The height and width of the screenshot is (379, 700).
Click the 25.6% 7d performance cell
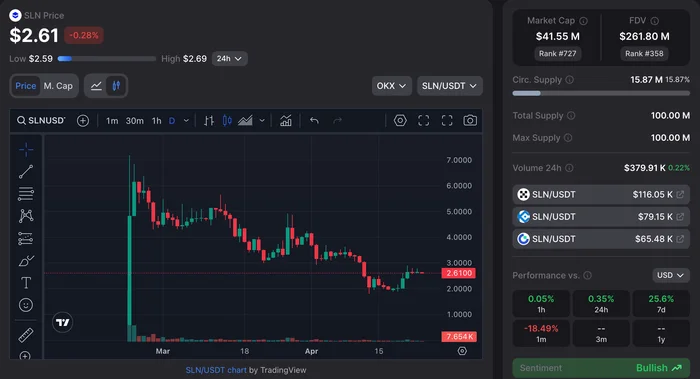(x=661, y=304)
